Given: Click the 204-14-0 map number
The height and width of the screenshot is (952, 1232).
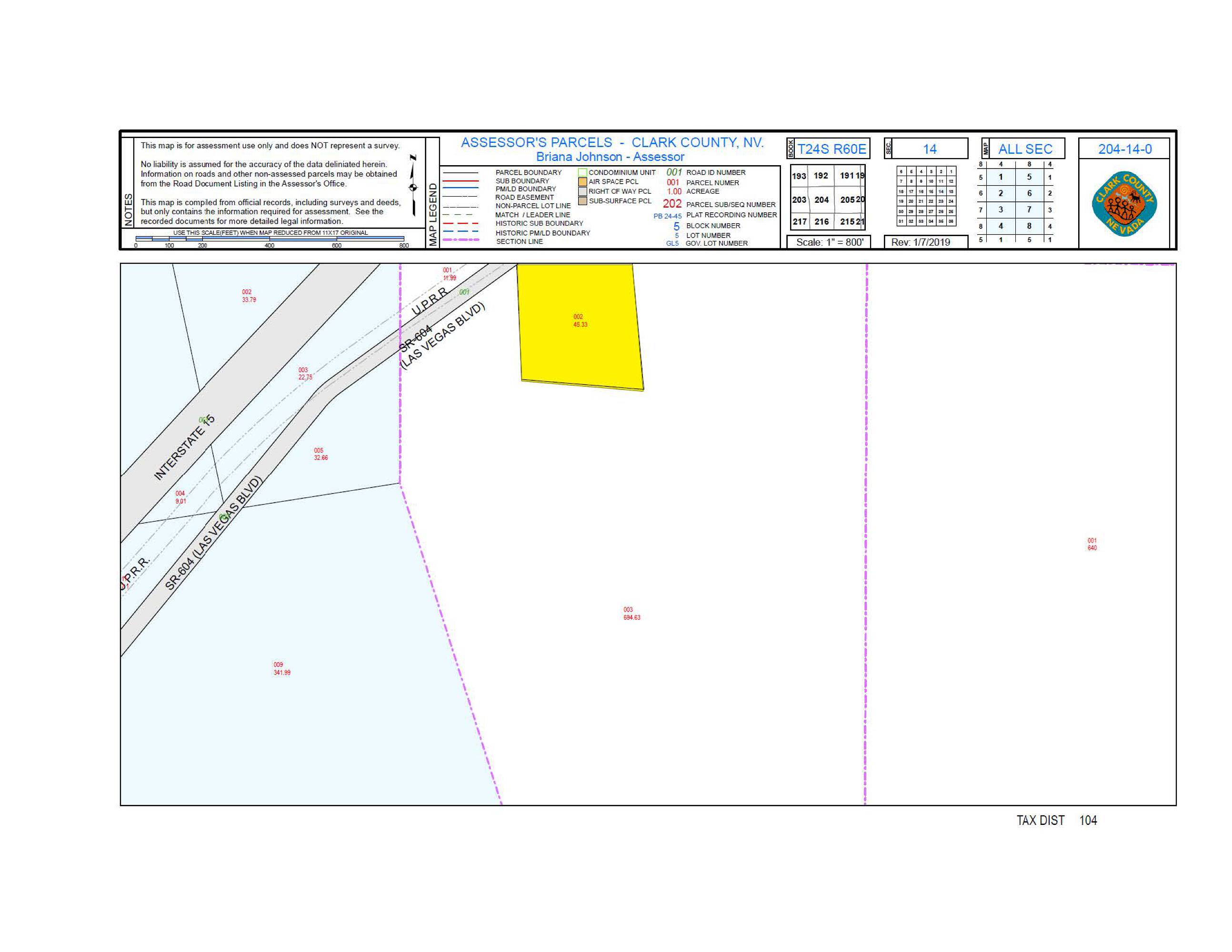Looking at the screenshot, I should (x=1125, y=149).
